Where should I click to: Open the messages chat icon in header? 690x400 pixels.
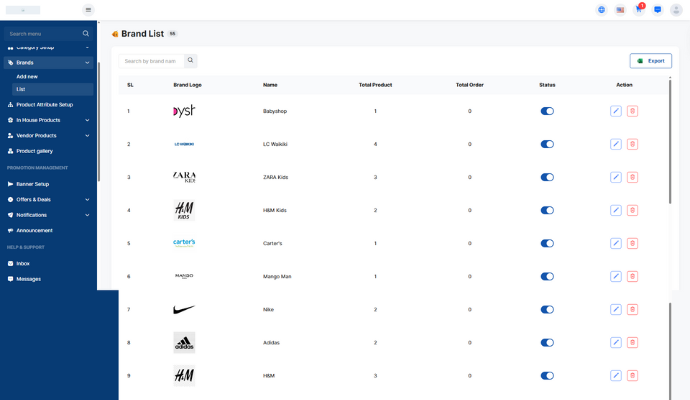(657, 9)
